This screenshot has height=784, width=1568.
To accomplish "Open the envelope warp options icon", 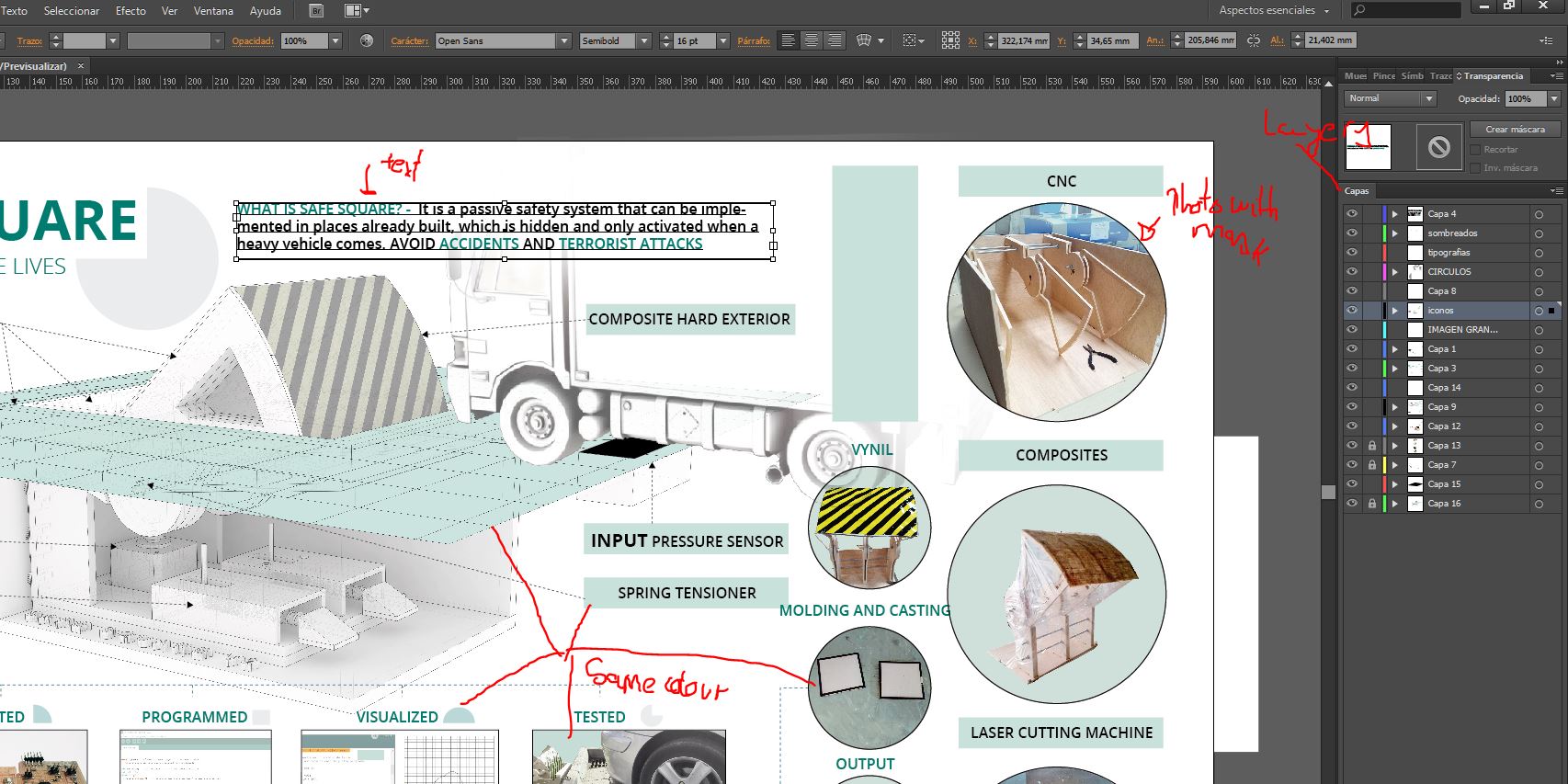I will click(x=864, y=40).
